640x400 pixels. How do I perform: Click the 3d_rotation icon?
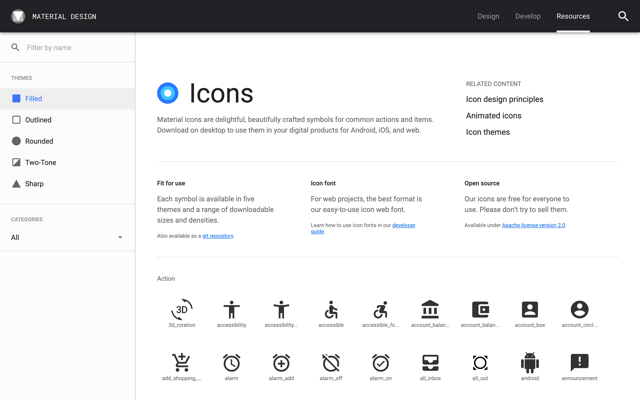(182, 310)
